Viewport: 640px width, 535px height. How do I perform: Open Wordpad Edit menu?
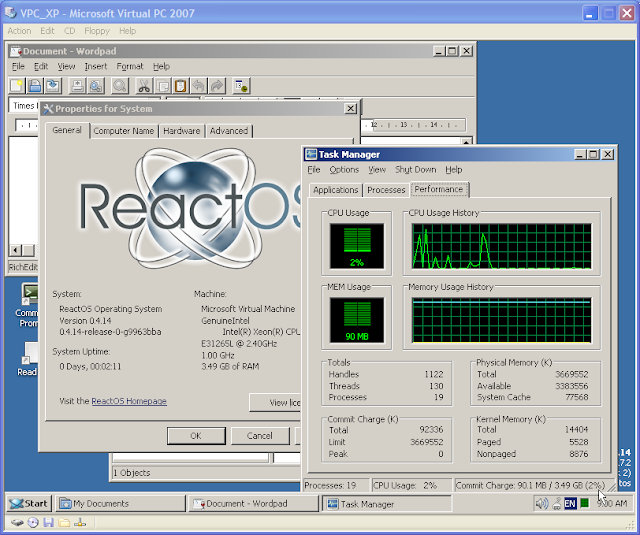(x=41, y=66)
